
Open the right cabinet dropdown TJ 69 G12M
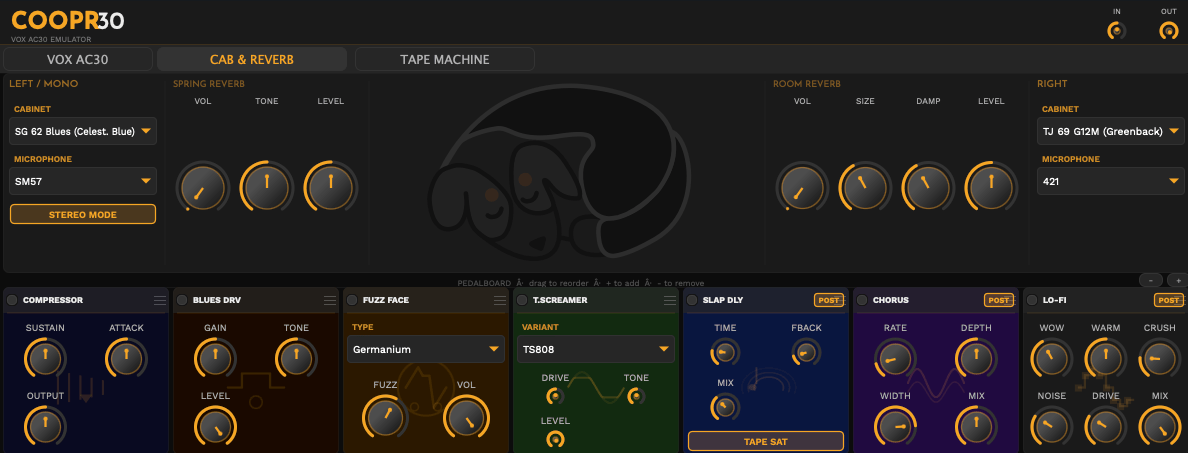1111,131
